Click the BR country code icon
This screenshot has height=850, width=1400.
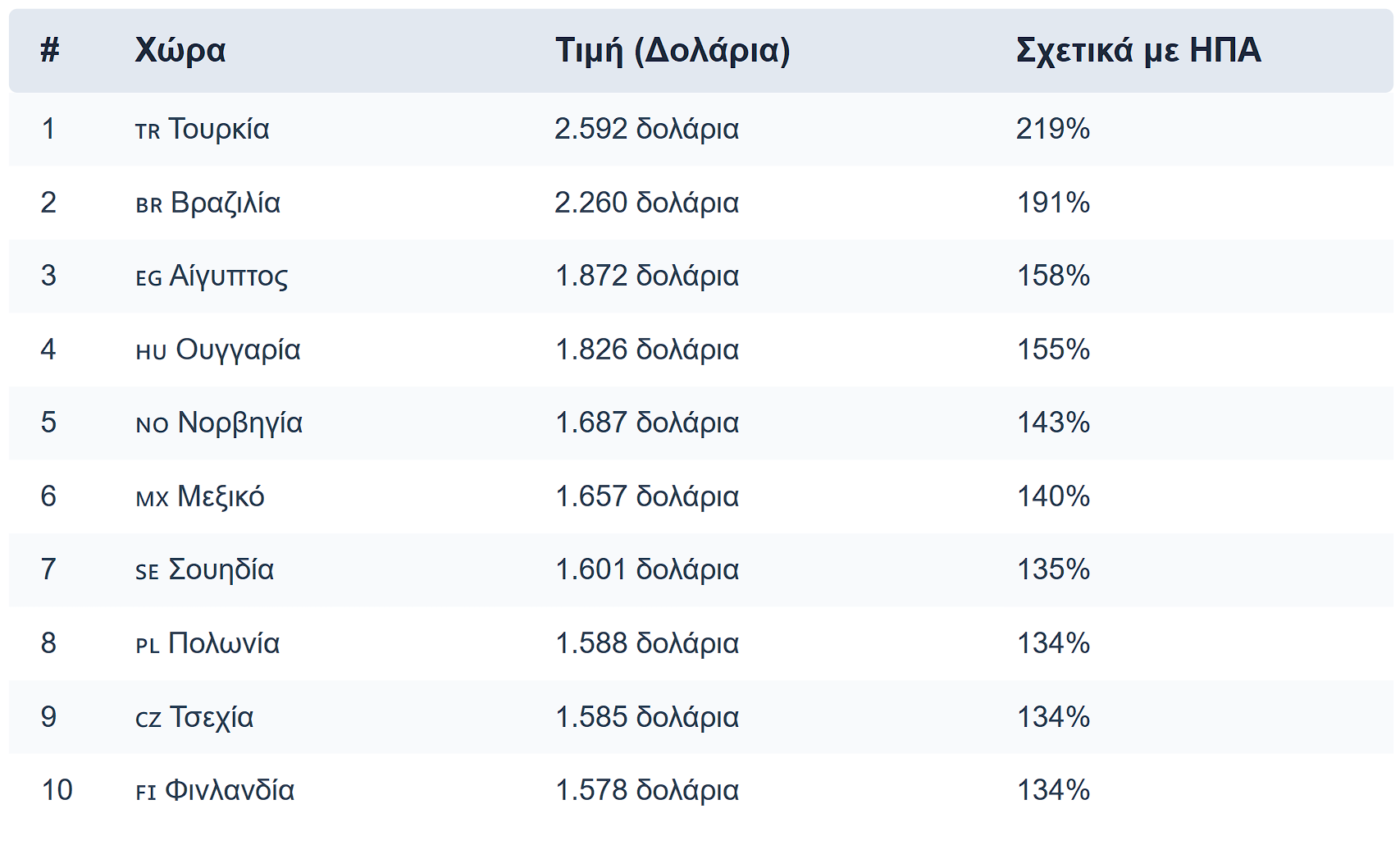point(149,205)
